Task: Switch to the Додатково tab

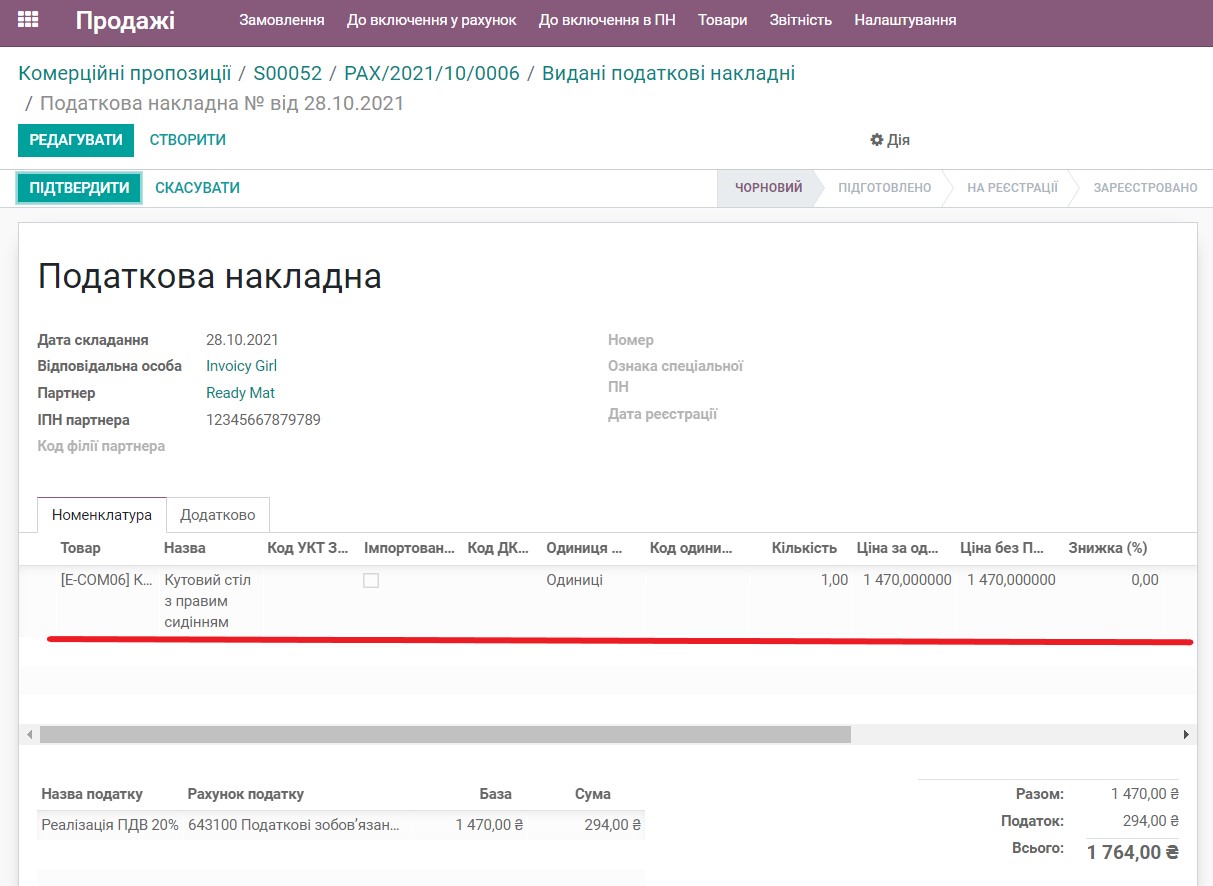Action: (x=218, y=514)
